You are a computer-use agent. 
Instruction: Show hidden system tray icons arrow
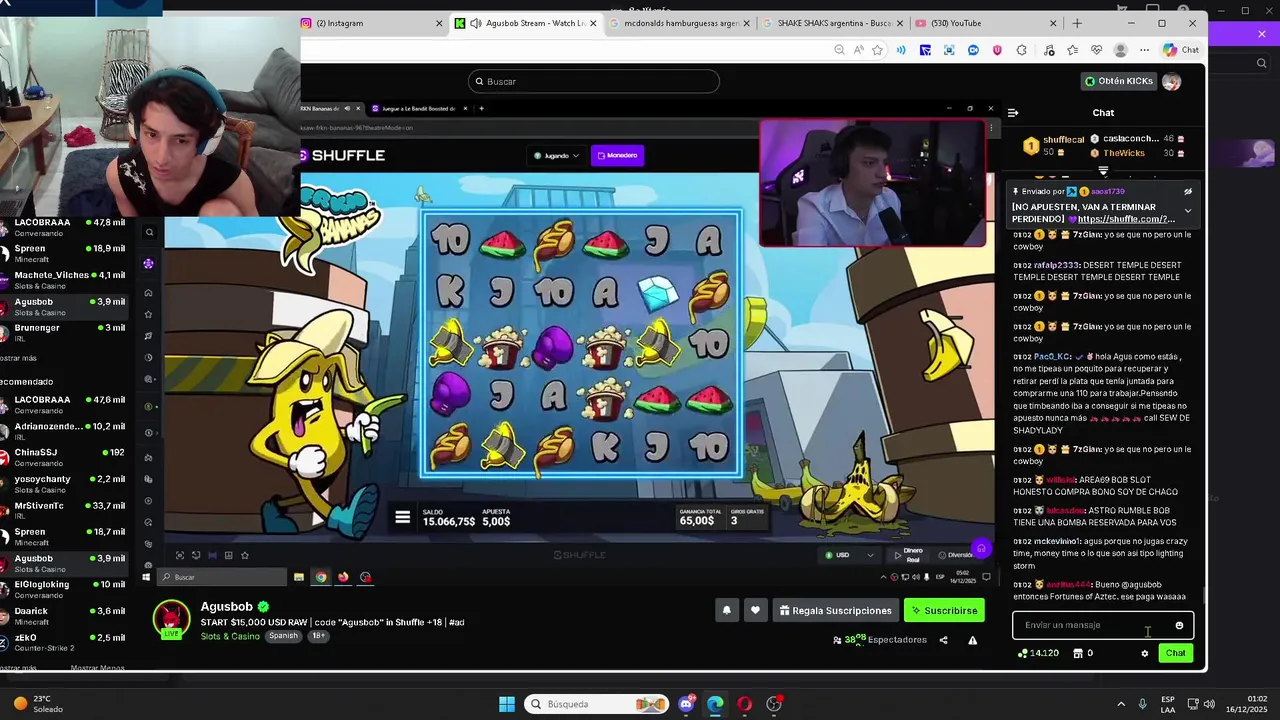1120,704
